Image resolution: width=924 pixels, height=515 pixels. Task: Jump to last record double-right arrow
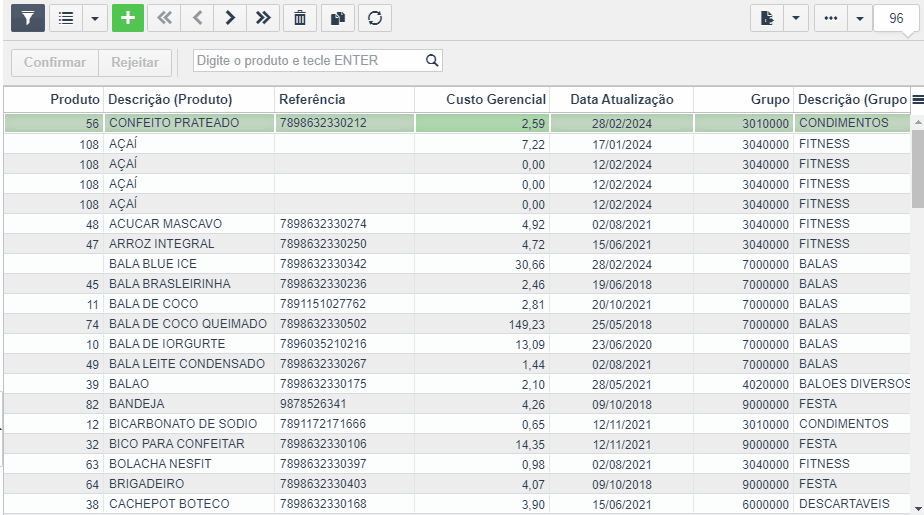pyautogui.click(x=263, y=18)
